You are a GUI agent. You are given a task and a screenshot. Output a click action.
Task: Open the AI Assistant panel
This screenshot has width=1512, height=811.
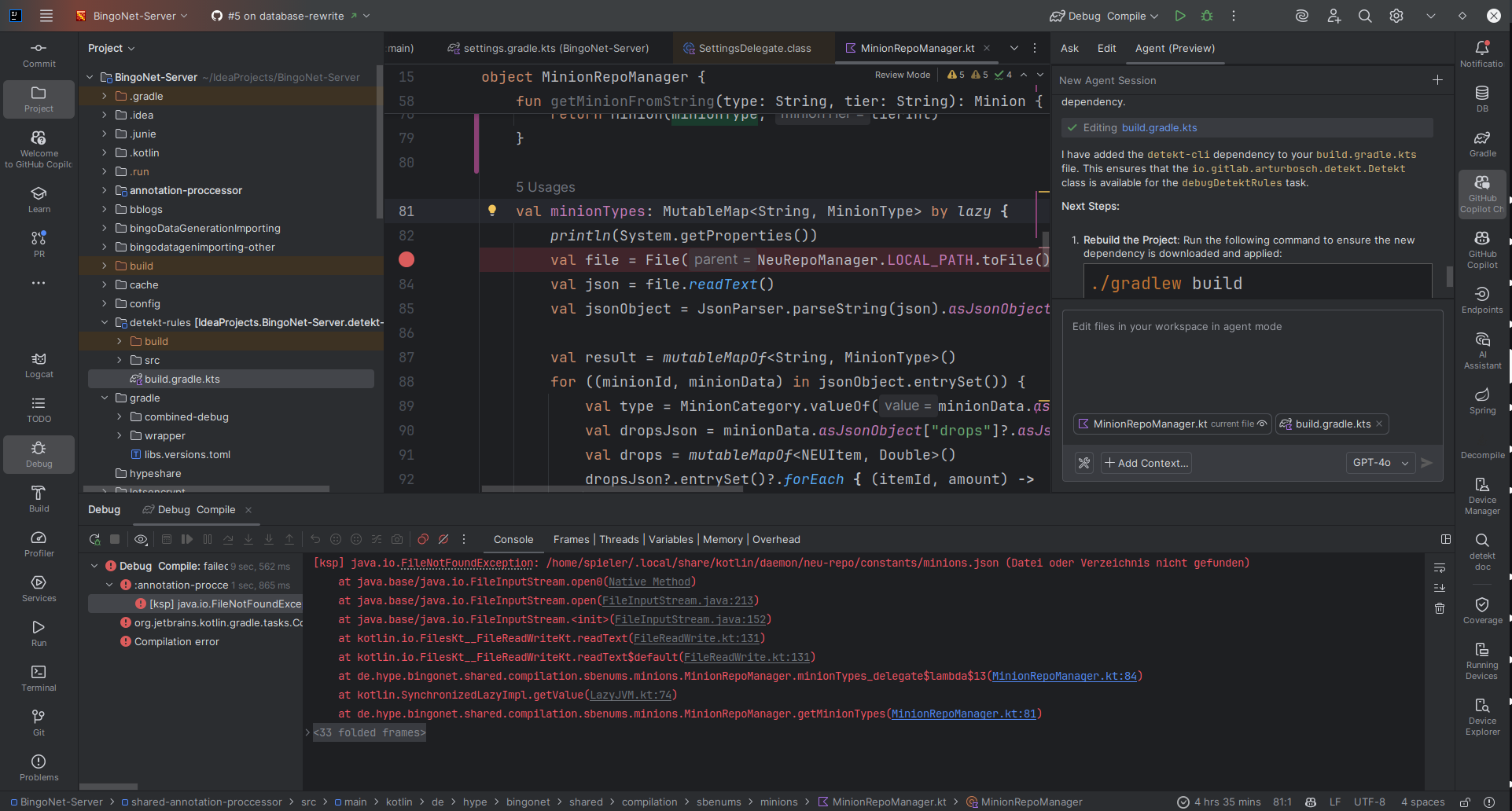point(1482,350)
